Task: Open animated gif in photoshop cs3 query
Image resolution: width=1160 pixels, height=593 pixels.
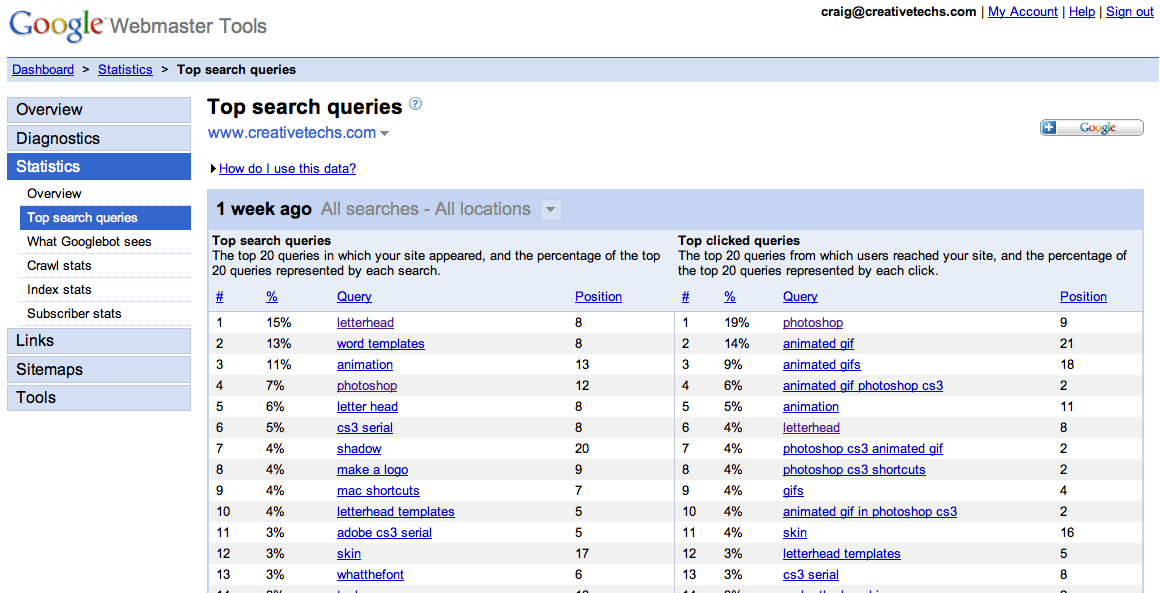Action: tap(870, 512)
